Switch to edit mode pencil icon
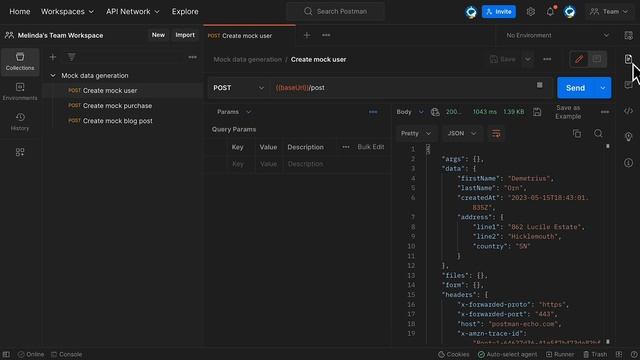640x360 pixels. click(579, 59)
